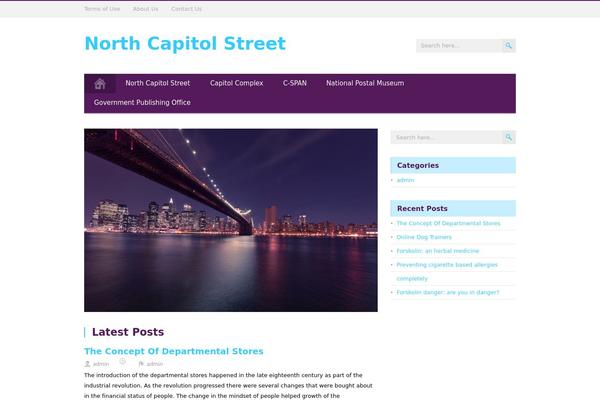
Task: Open About Us page
Action: point(145,9)
